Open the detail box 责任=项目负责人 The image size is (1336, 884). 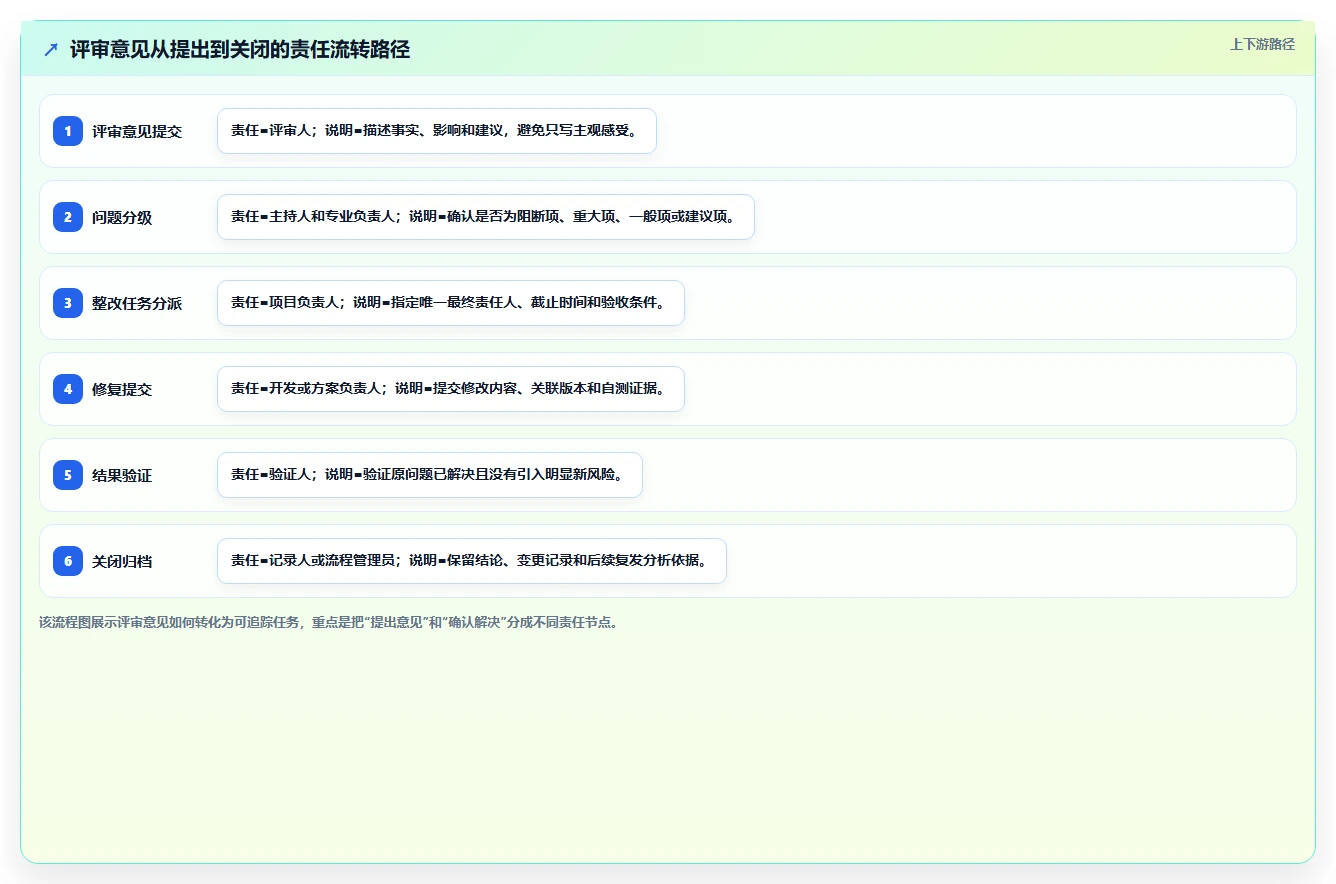(x=451, y=303)
